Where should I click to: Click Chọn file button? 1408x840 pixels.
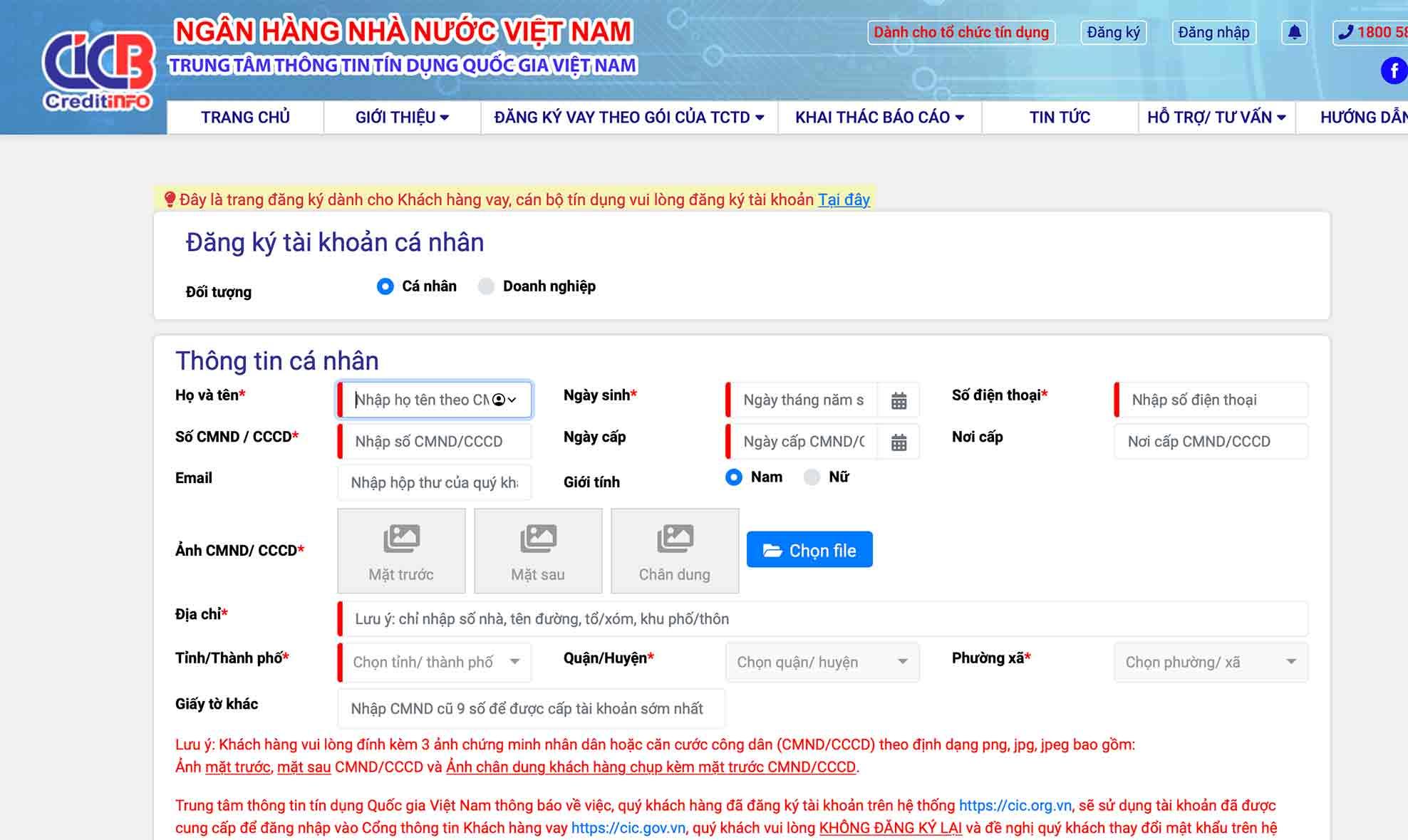(811, 549)
